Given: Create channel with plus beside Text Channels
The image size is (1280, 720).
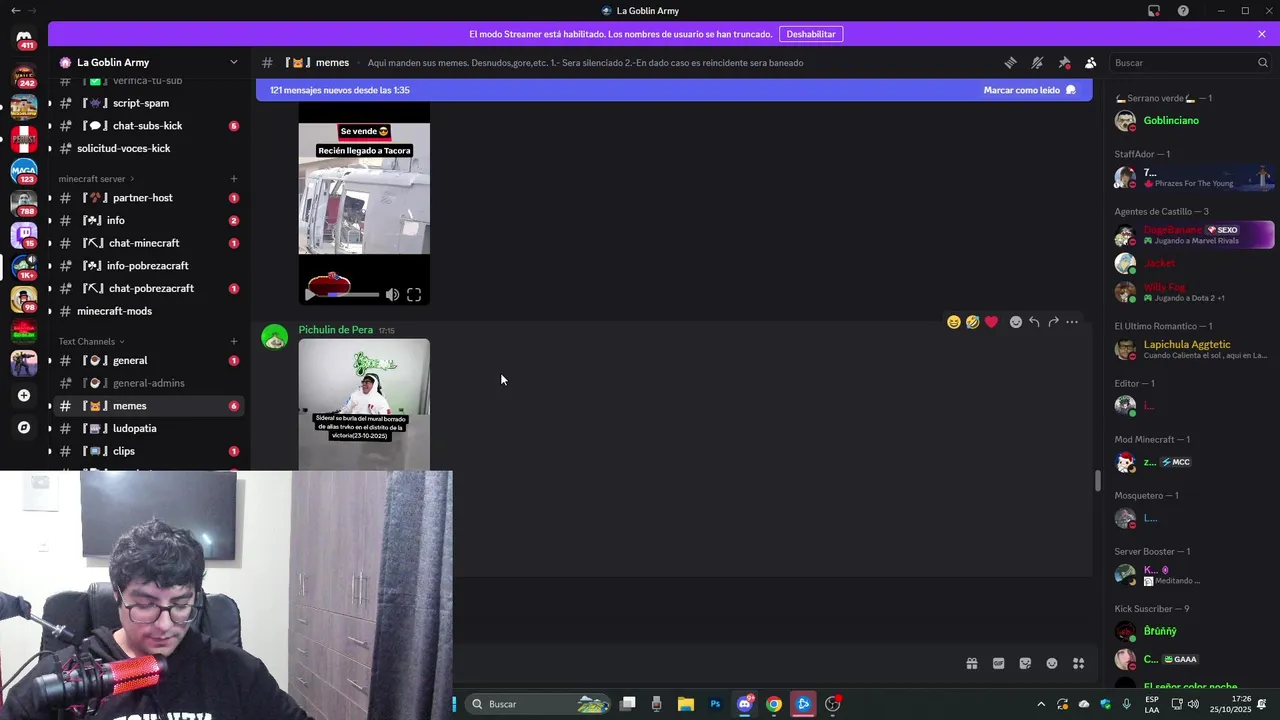Looking at the screenshot, I should coord(234,341).
